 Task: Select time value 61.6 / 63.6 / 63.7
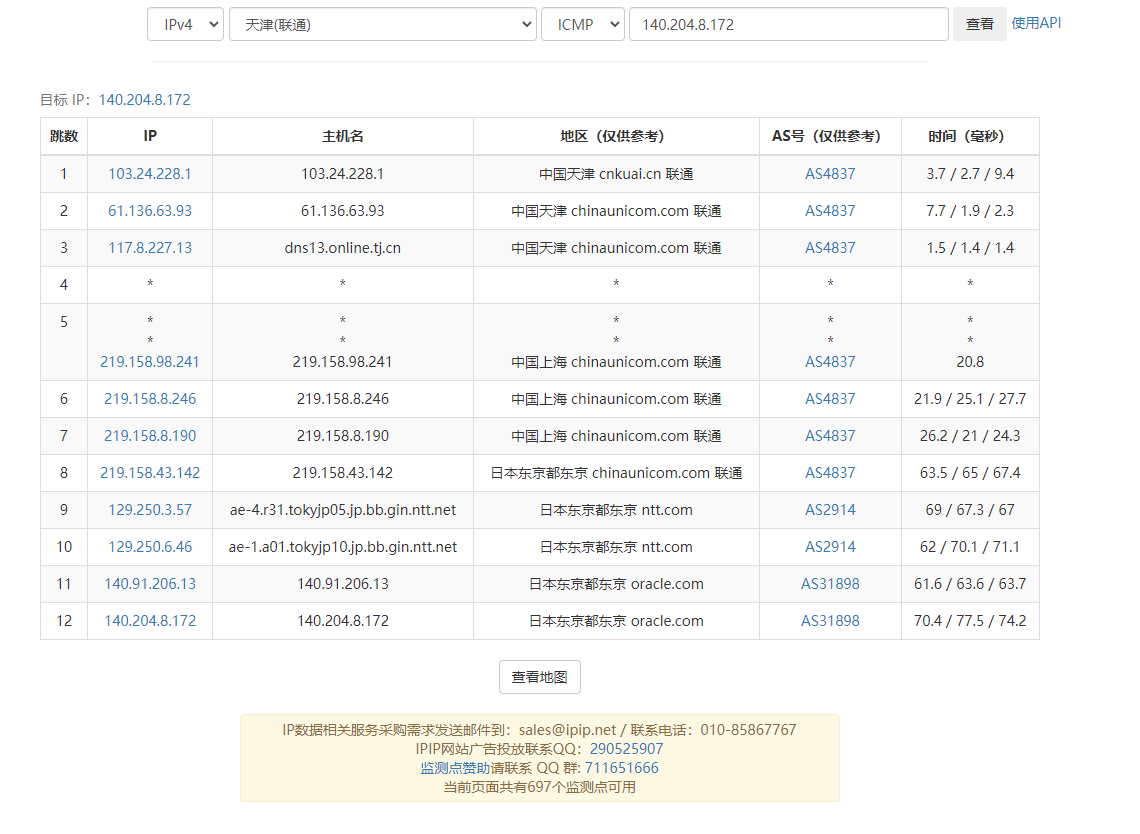(x=970, y=584)
